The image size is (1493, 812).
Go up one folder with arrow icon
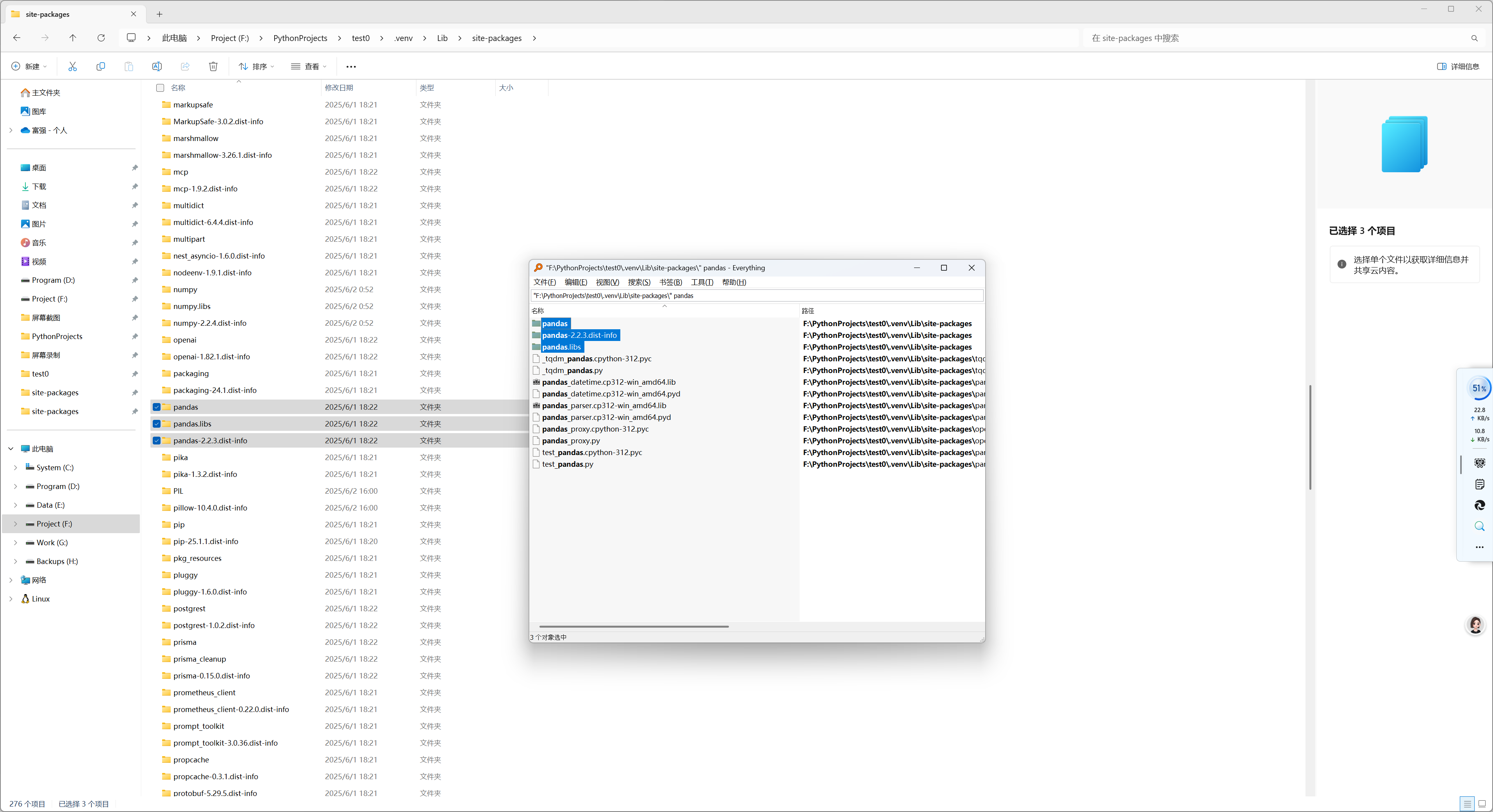pos(72,38)
